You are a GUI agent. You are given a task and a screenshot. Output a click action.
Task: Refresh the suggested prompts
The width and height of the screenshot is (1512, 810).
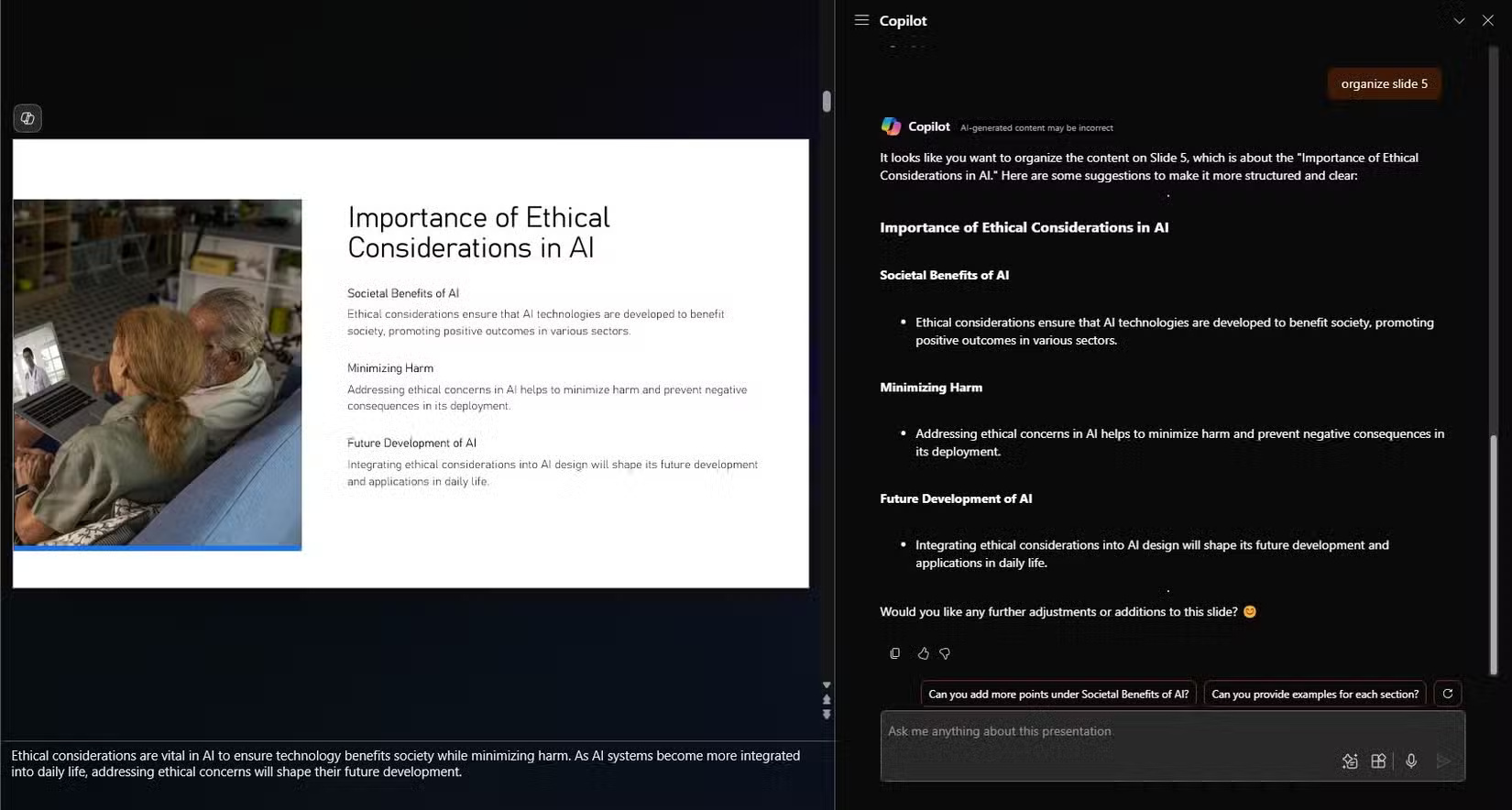(1448, 694)
